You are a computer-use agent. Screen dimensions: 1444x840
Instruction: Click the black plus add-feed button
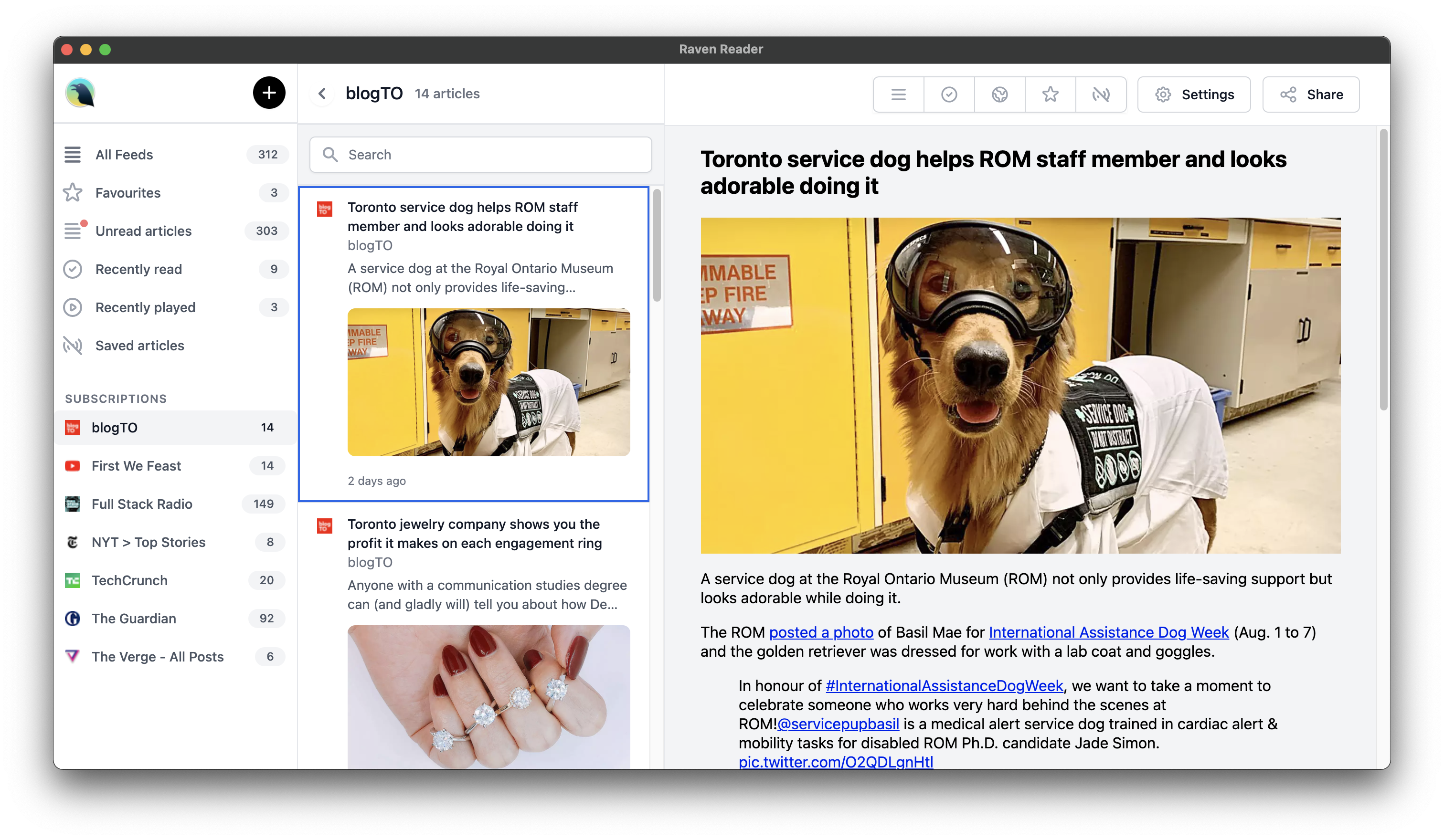(269, 93)
